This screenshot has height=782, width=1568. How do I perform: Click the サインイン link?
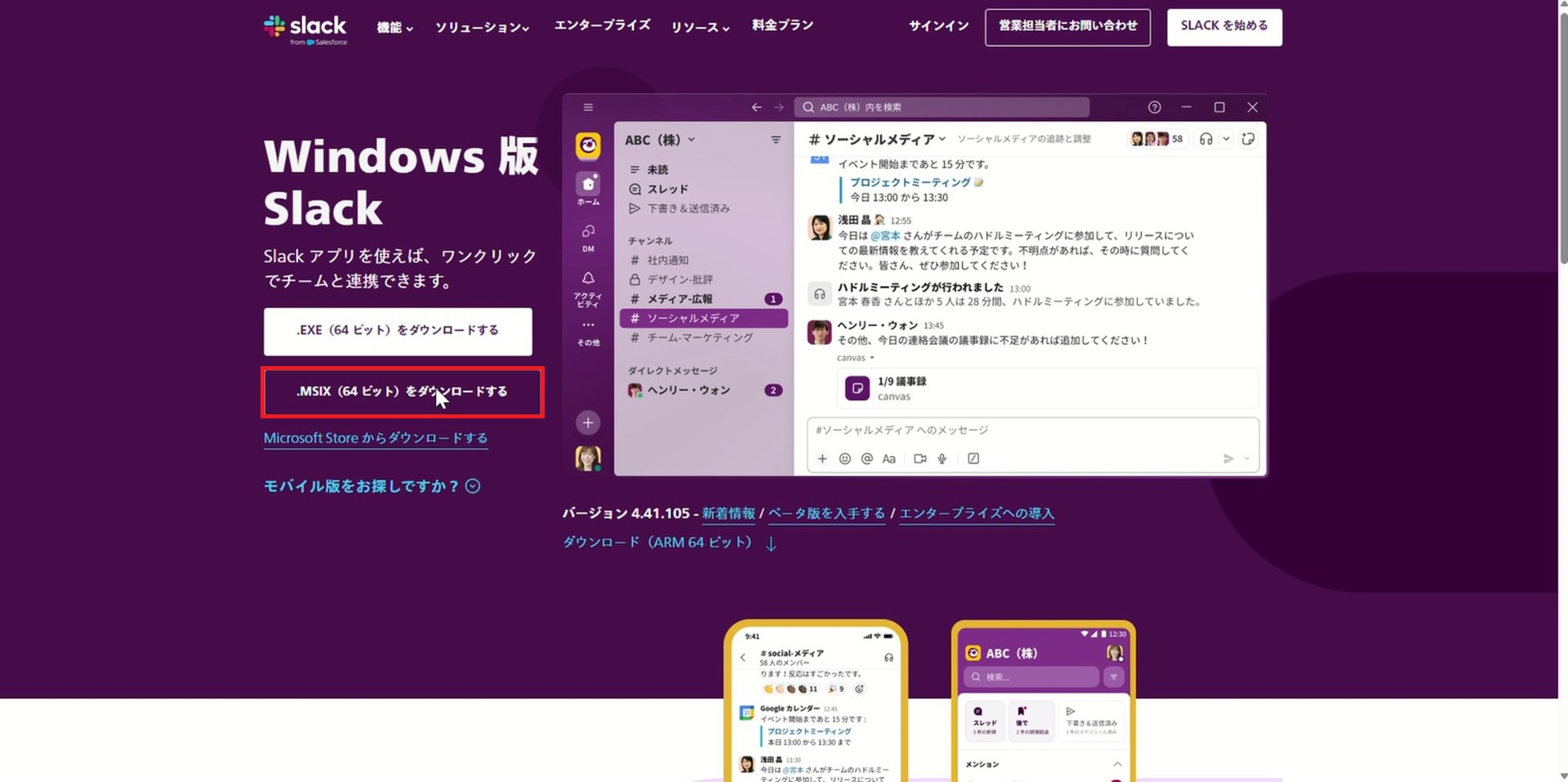939,25
